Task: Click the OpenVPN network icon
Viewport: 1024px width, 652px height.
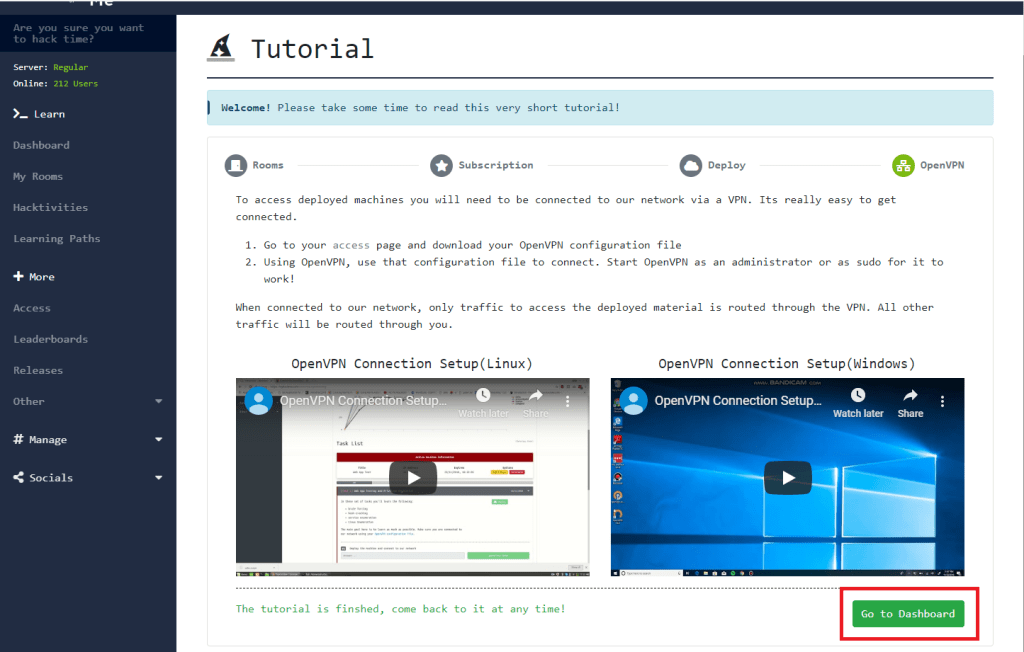Action: (x=903, y=165)
